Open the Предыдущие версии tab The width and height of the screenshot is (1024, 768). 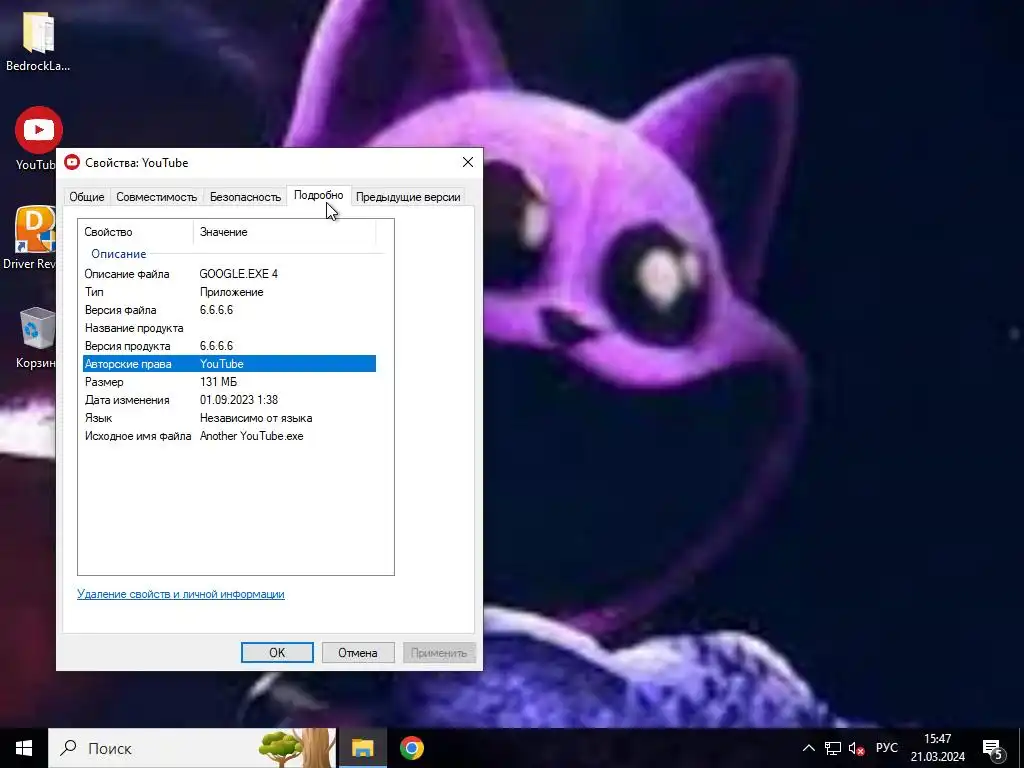point(408,197)
